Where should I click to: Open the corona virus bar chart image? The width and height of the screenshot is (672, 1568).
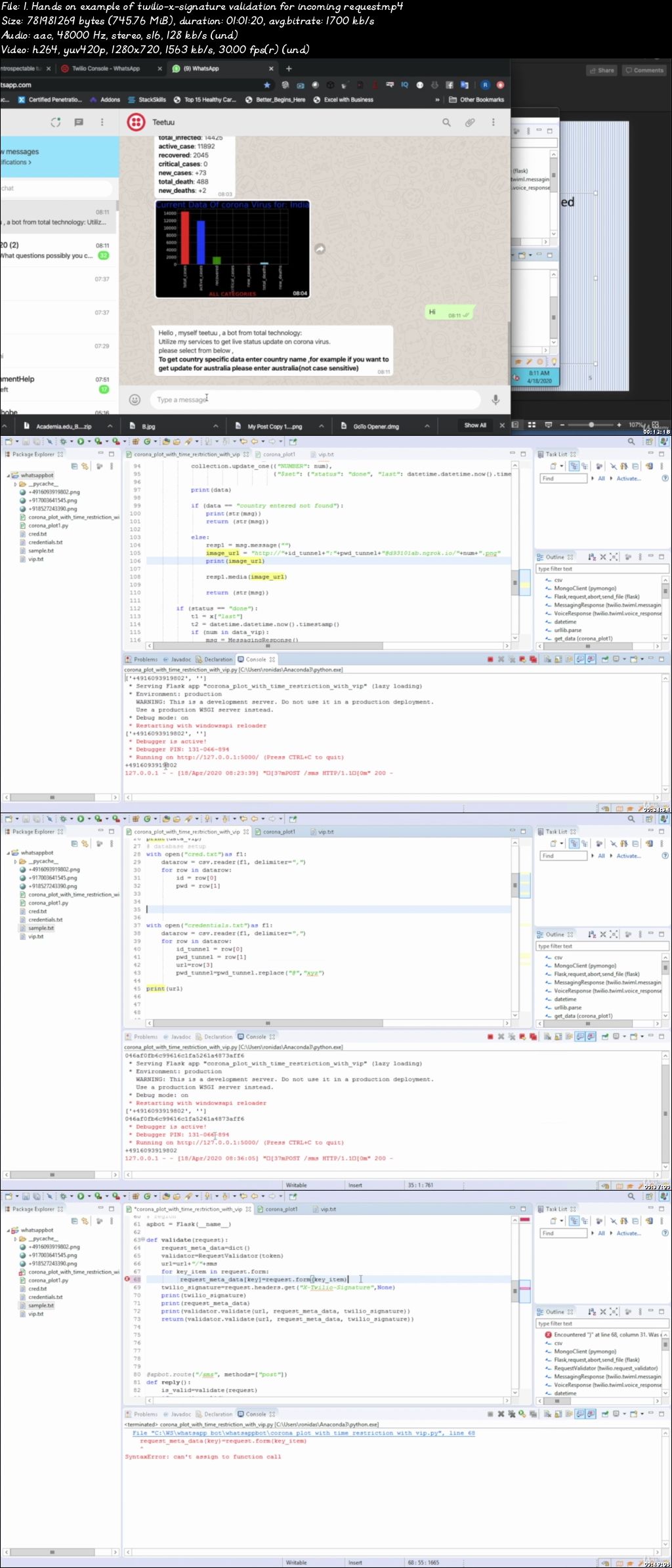pos(232,249)
